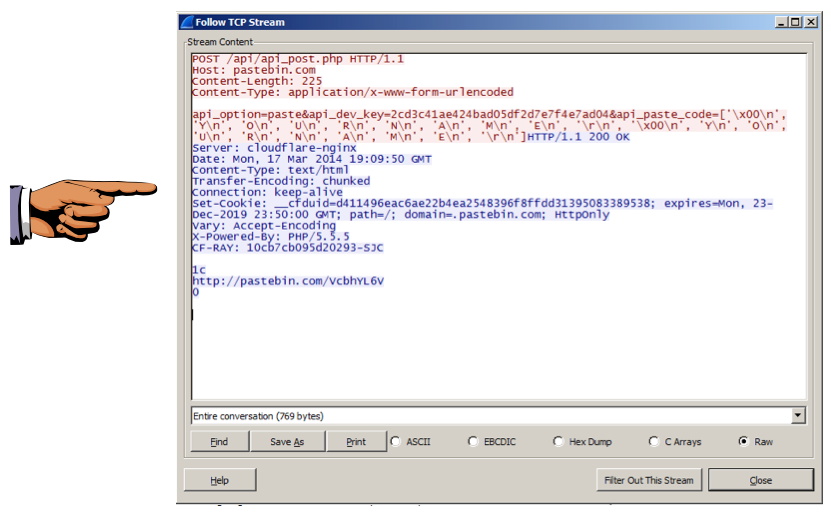
Task: Open Save As dialog for stream
Action: pyautogui.click(x=287, y=441)
